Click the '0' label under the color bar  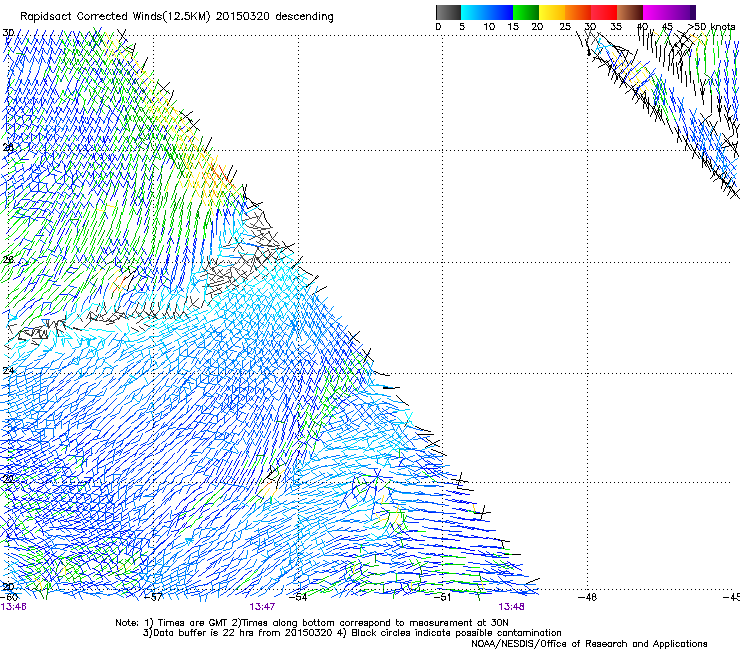point(438,26)
